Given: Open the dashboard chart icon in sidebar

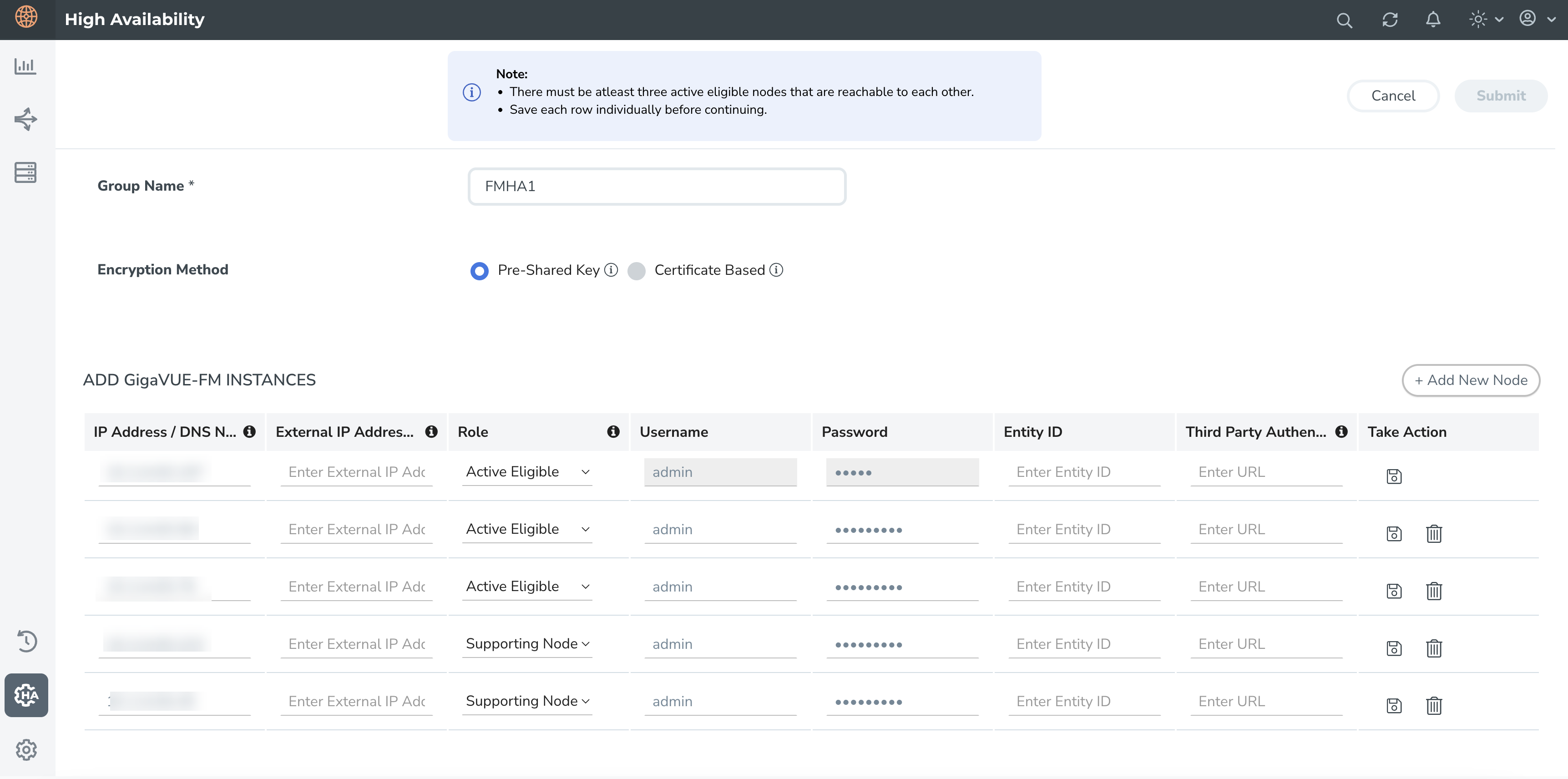Looking at the screenshot, I should tap(25, 66).
